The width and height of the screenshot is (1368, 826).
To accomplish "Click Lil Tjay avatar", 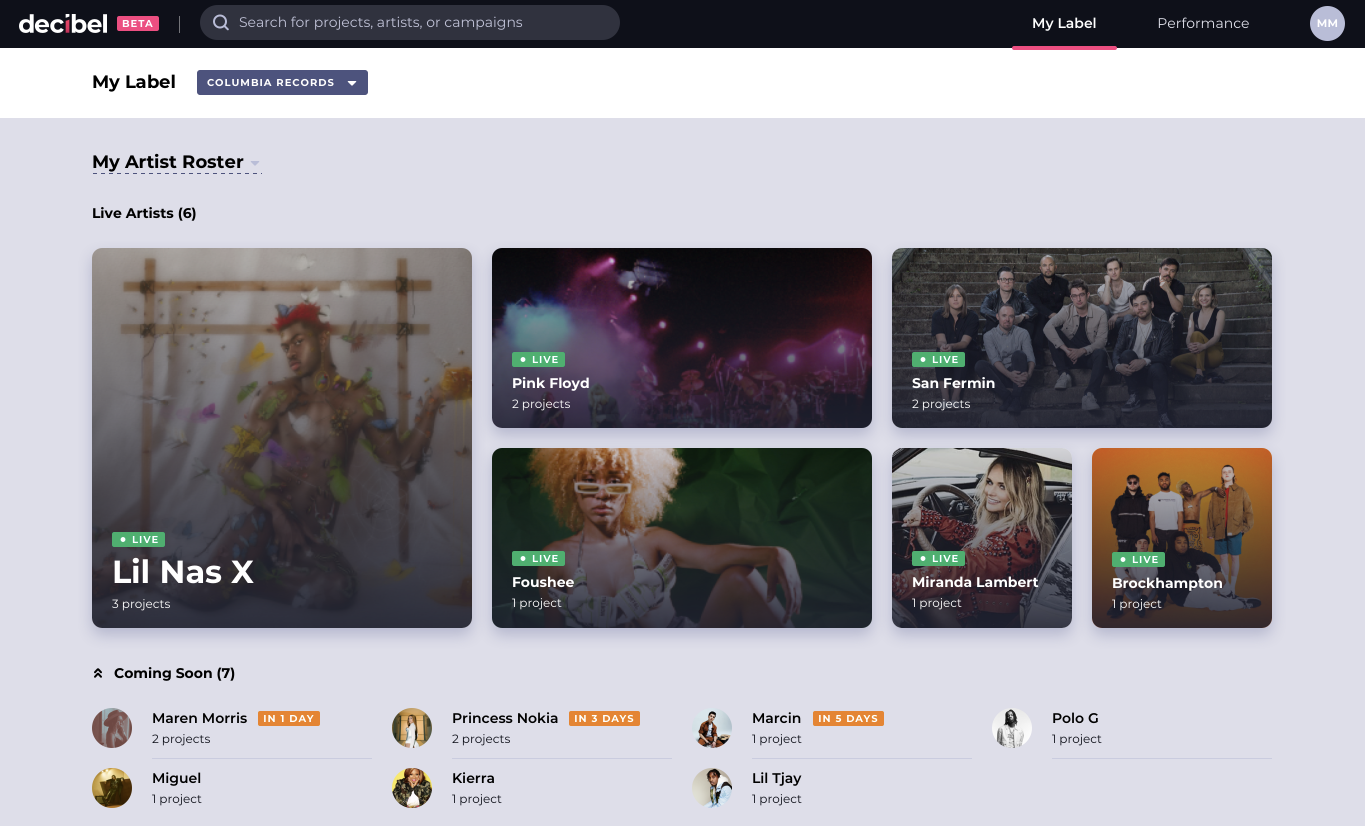I will click(x=712, y=788).
